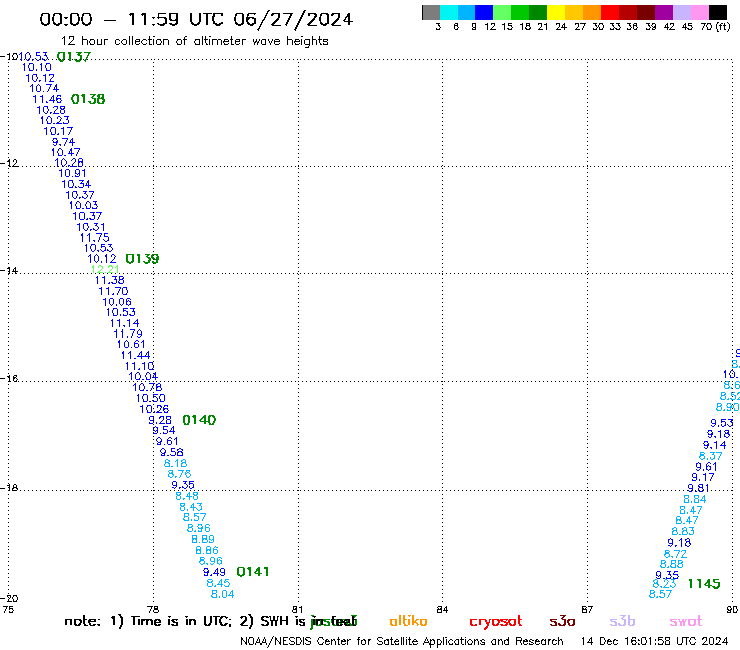Viewport: 740px width, 650px height.
Task: Select the yellow swatch in the height legend
Action: pos(556,12)
